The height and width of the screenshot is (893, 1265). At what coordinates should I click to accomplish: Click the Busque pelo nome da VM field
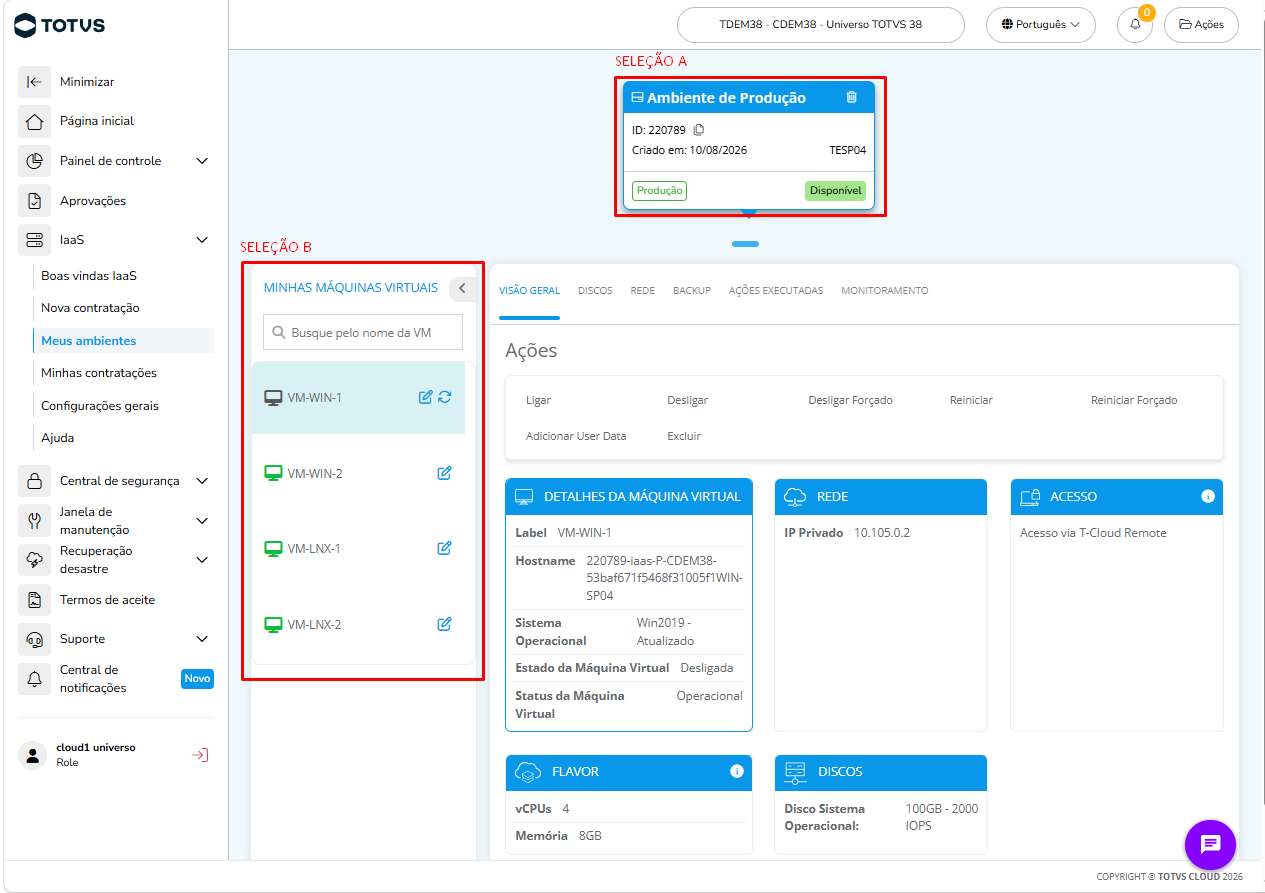point(363,332)
